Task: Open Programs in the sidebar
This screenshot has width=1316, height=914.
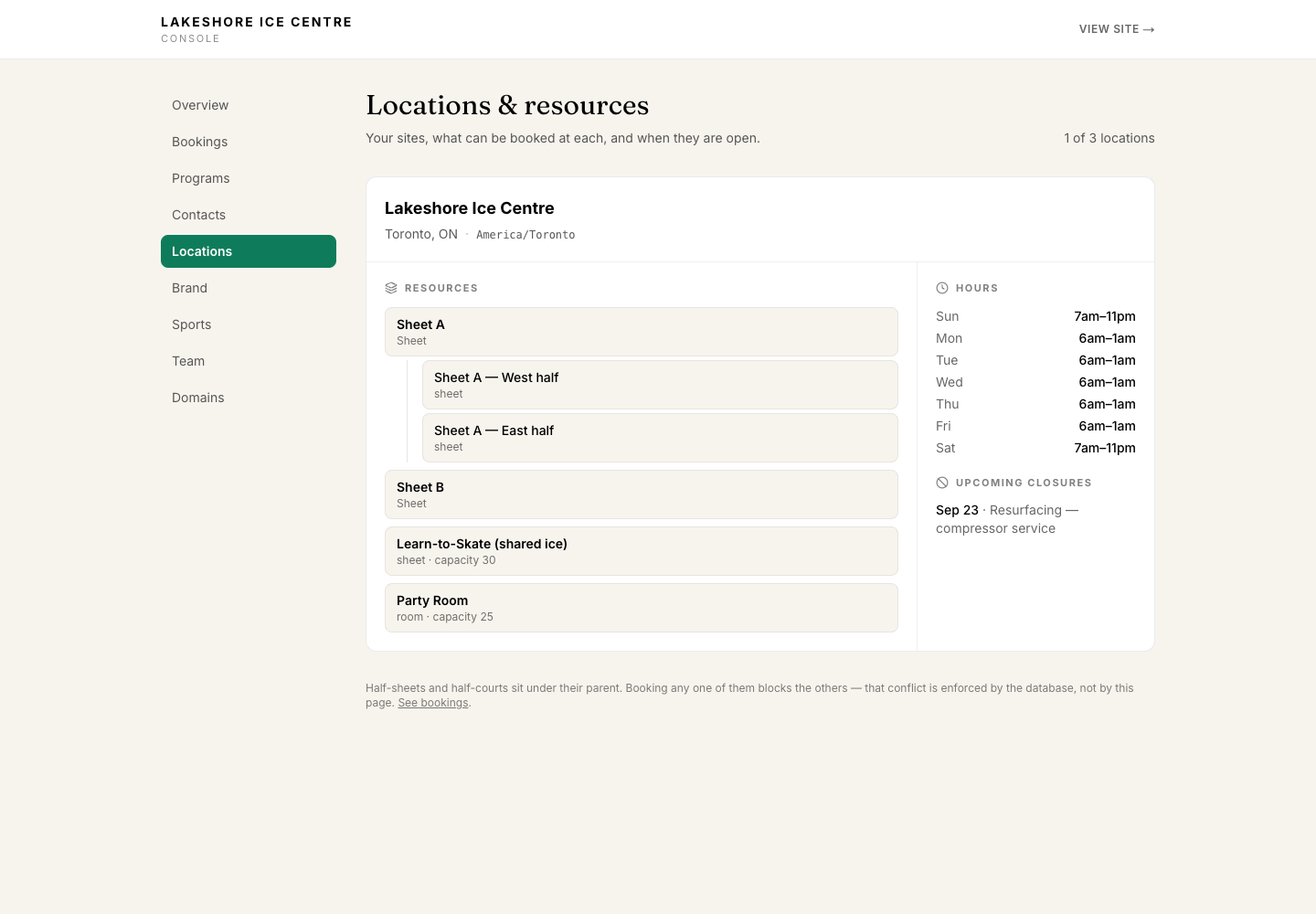Action: click(249, 178)
